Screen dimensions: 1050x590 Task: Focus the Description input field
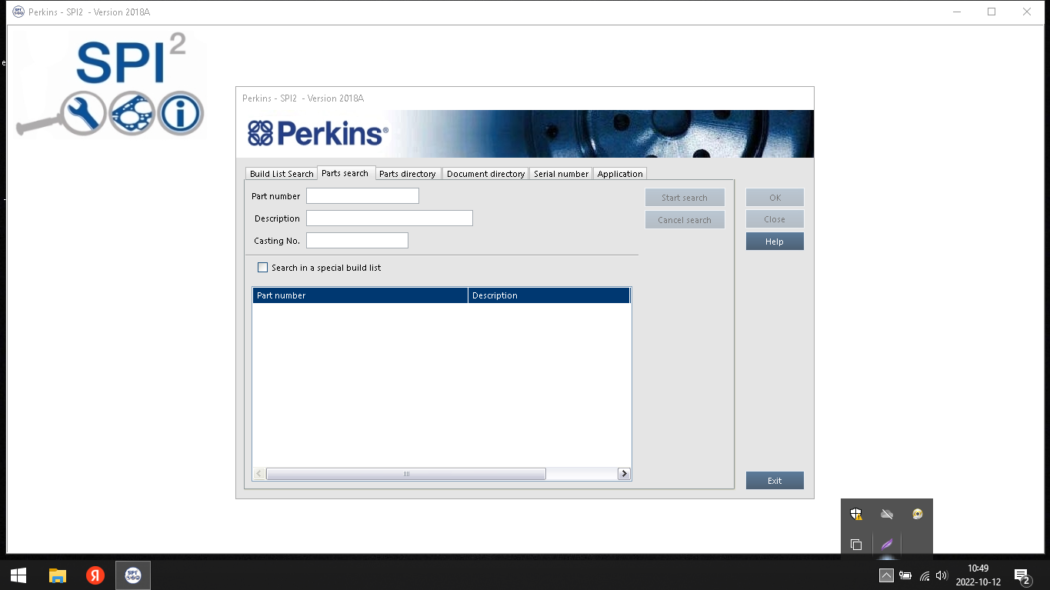[x=389, y=218]
